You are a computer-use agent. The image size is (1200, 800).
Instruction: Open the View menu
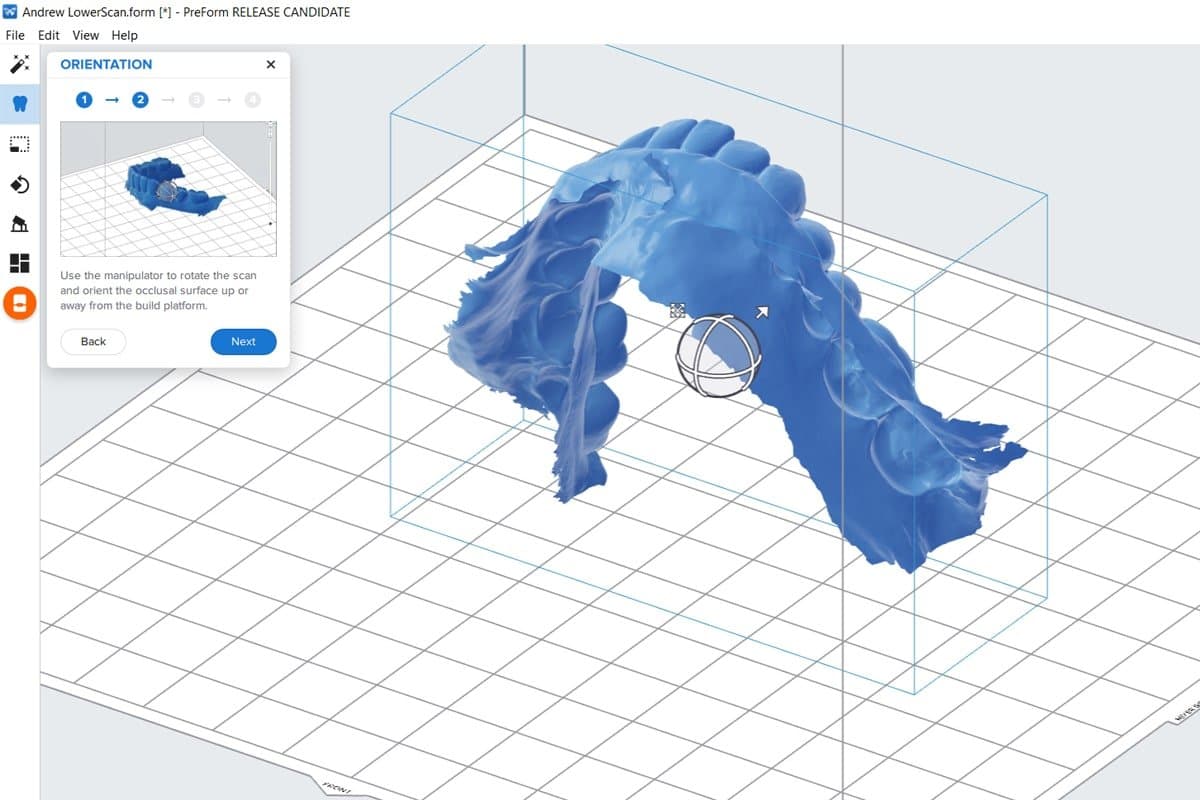[x=85, y=35]
